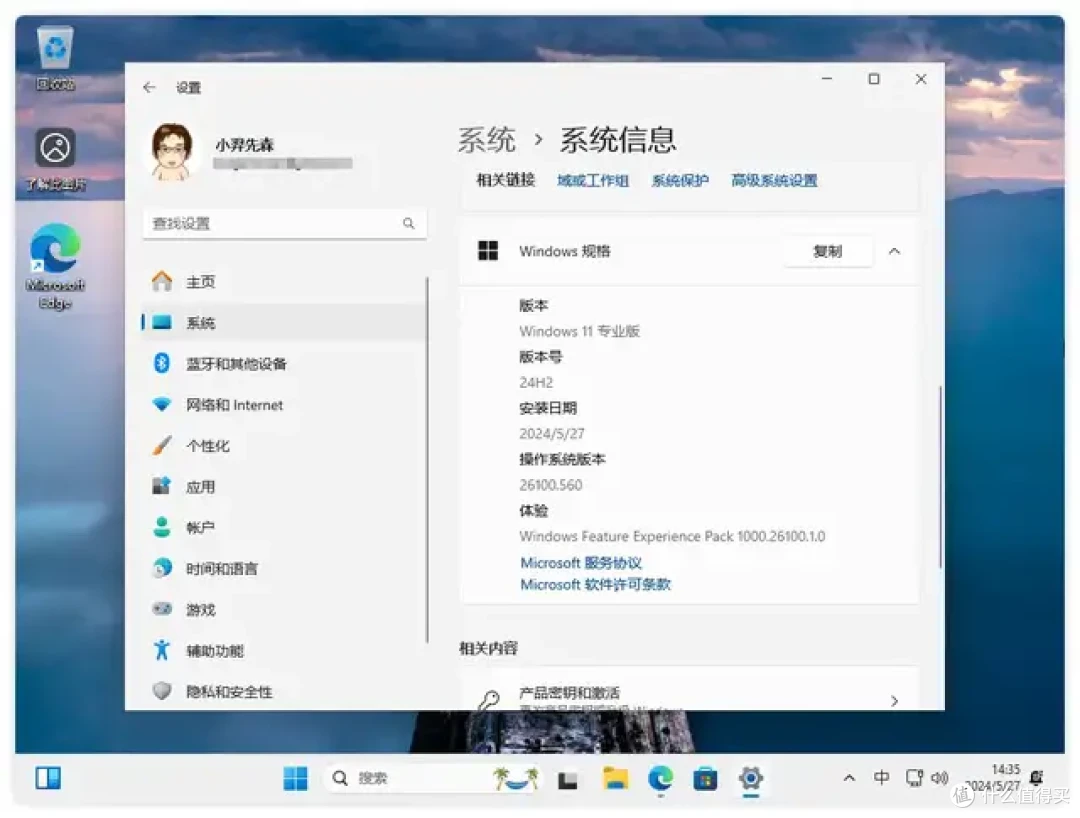Expand hidden icons in the system tray
Screen dimensions: 1080x818
pyautogui.click(x=848, y=777)
